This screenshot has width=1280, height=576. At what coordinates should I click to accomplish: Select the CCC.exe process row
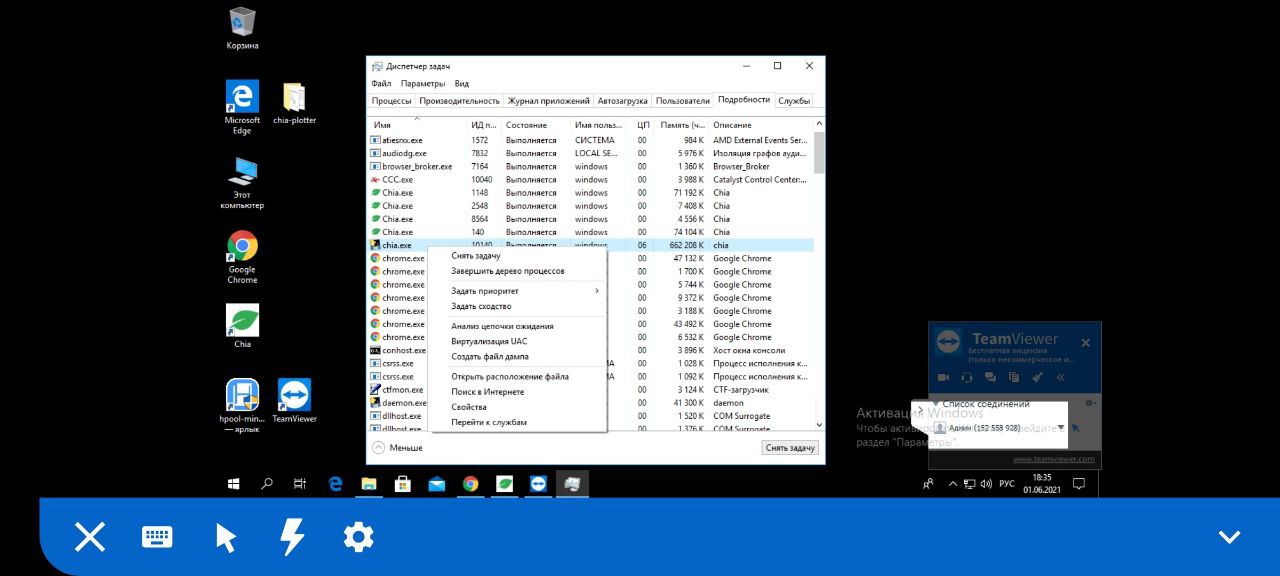coord(591,180)
